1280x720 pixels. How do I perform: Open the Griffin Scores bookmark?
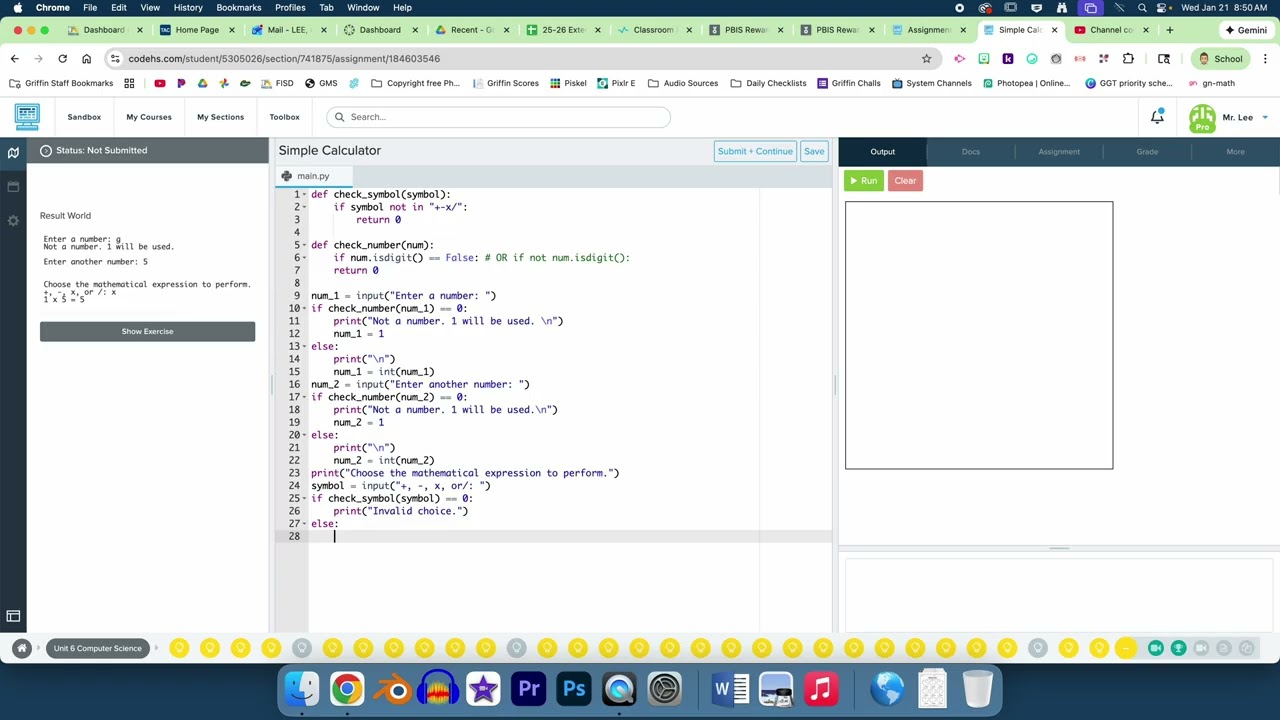tap(505, 83)
